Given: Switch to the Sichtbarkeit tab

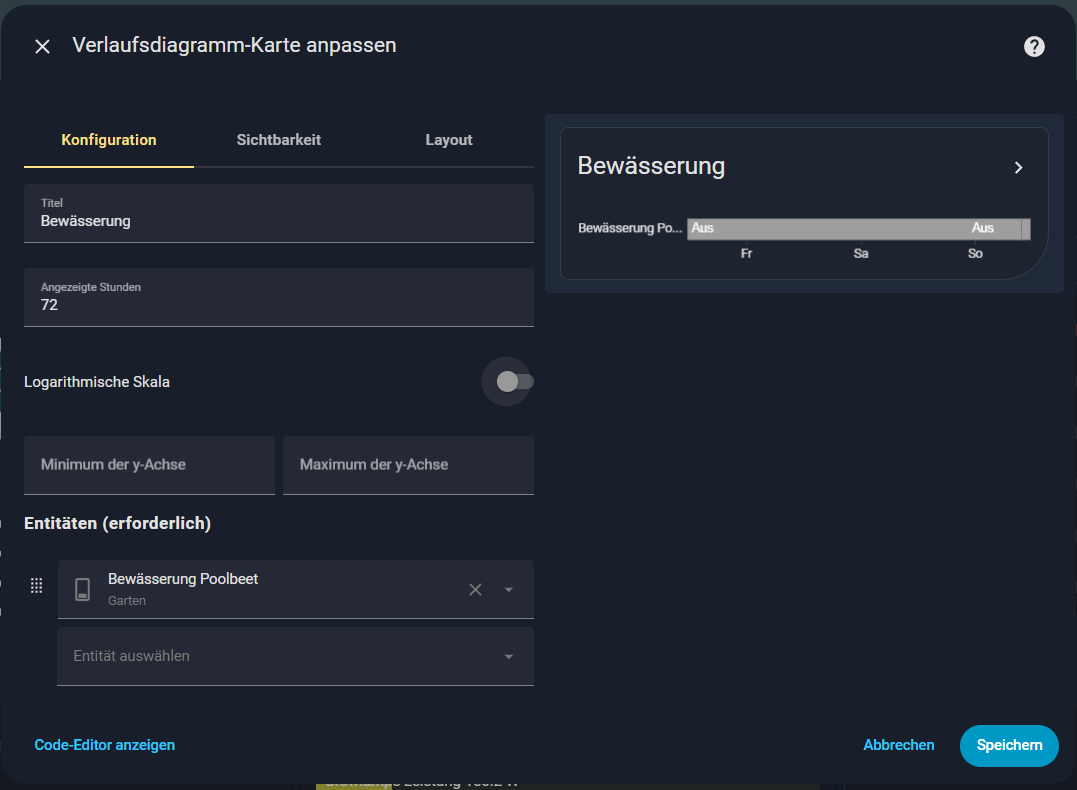Looking at the screenshot, I should (x=278, y=140).
